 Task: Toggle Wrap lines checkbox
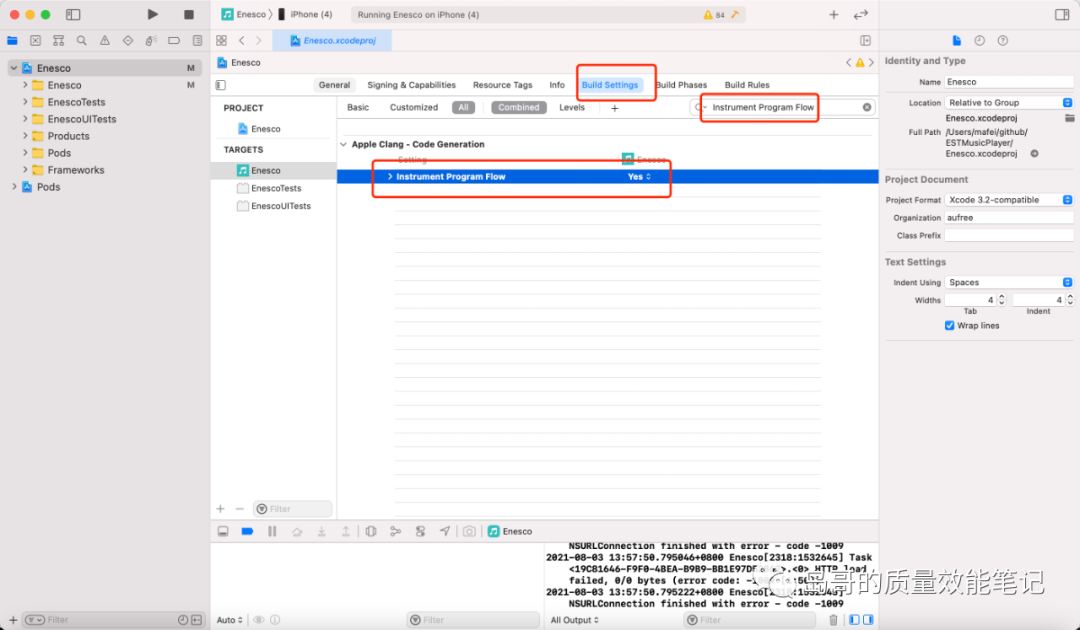click(x=950, y=326)
